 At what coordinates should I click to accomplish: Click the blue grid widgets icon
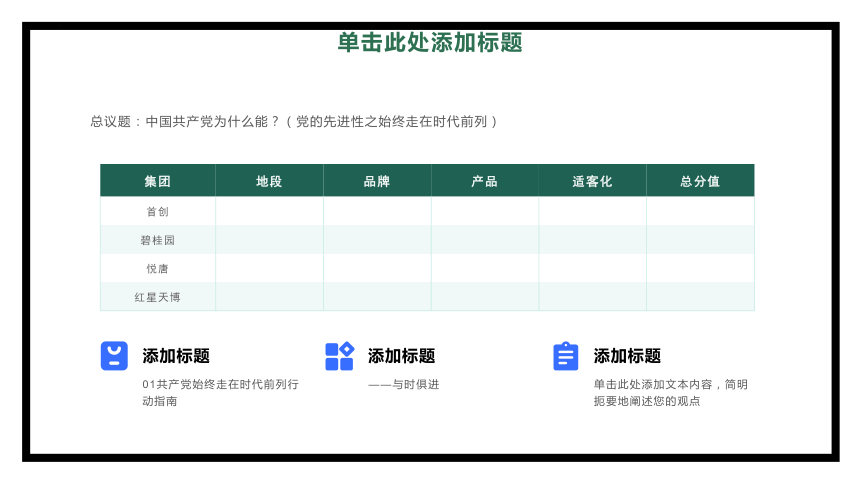(x=340, y=356)
